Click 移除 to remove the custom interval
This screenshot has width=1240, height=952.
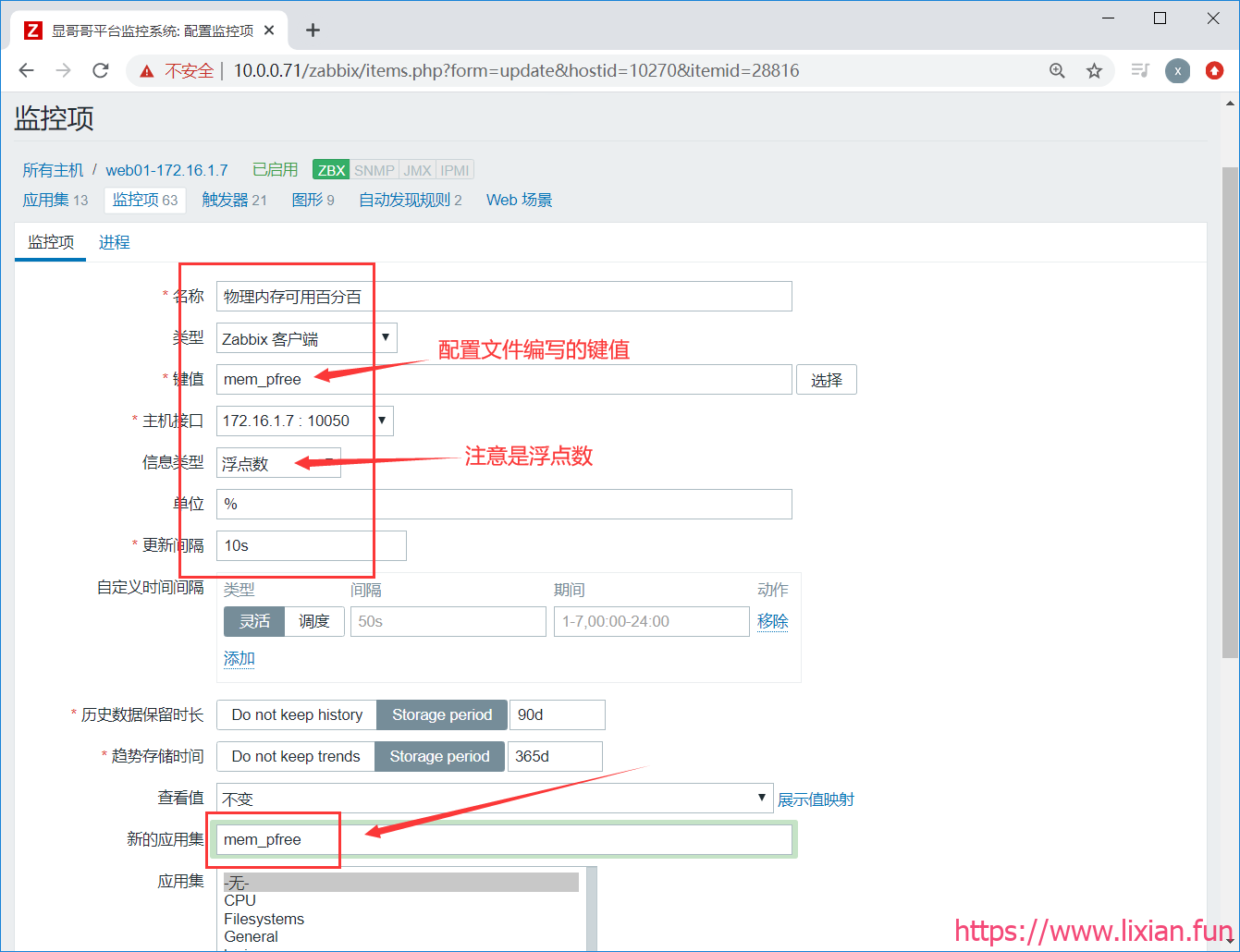773,621
